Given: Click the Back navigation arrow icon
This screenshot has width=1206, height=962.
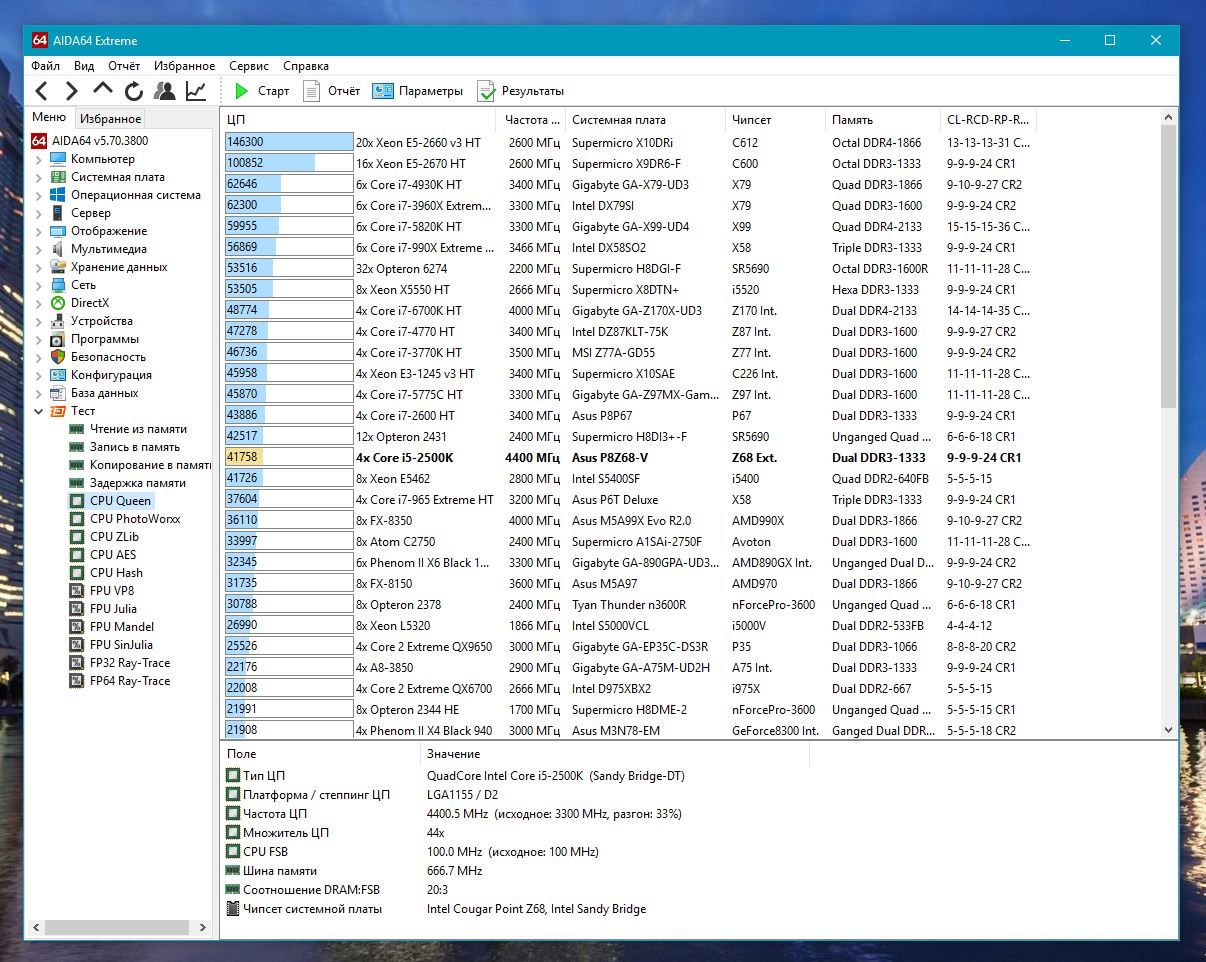Looking at the screenshot, I should (x=41, y=91).
